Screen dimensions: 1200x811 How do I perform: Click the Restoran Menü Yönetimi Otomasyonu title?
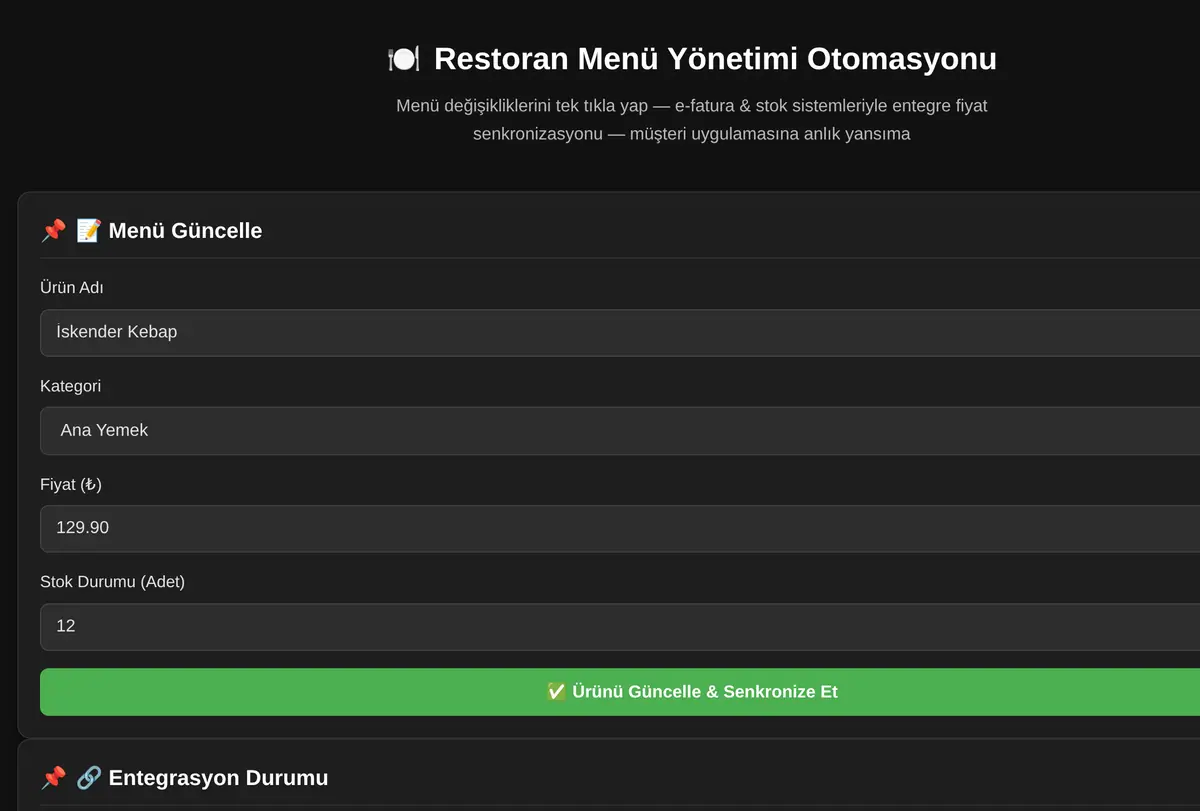pos(715,59)
